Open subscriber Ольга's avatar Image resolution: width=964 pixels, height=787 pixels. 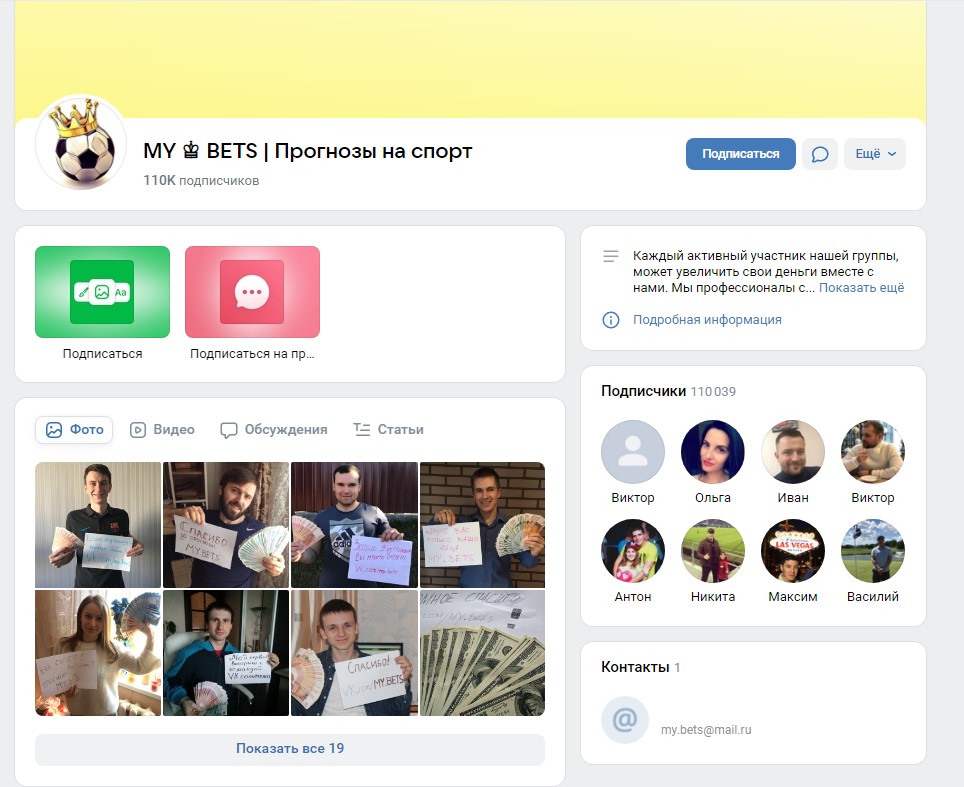713,452
